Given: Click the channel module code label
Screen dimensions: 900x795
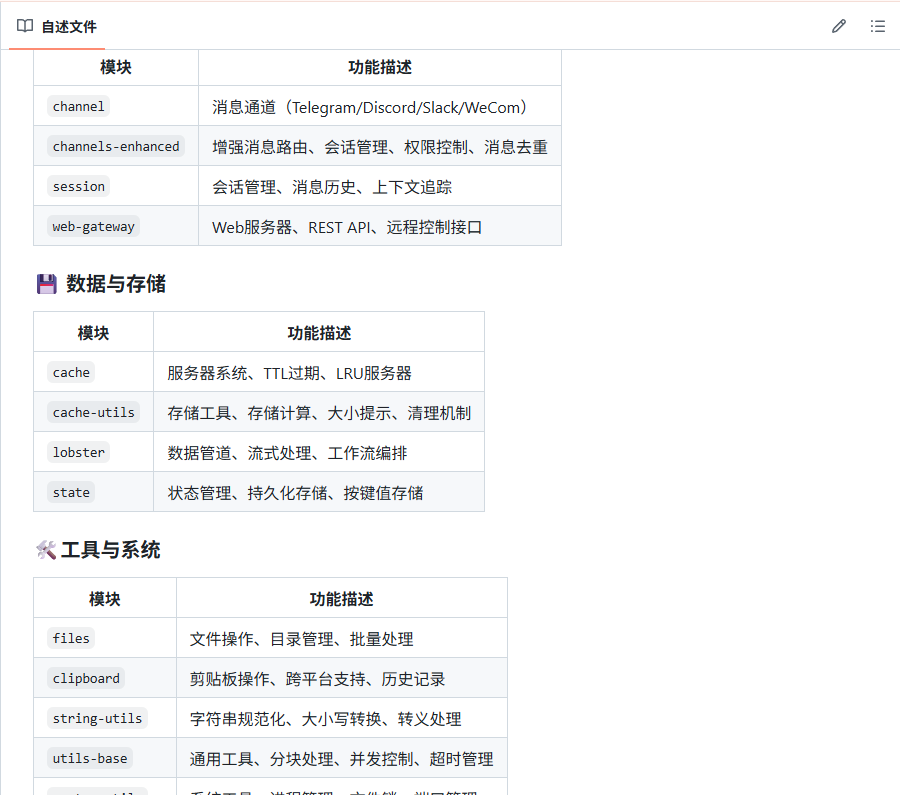Looking at the screenshot, I should point(78,106).
